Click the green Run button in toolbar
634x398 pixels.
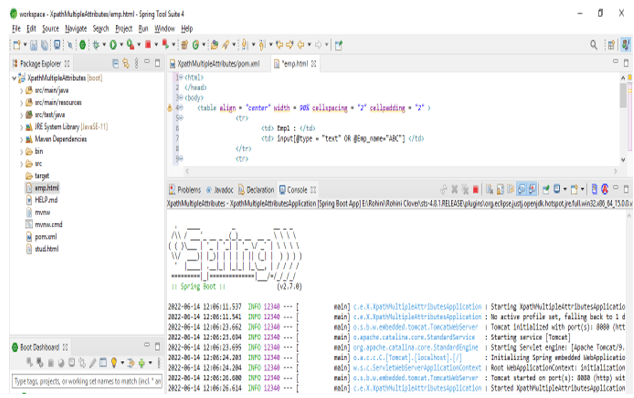(113, 45)
